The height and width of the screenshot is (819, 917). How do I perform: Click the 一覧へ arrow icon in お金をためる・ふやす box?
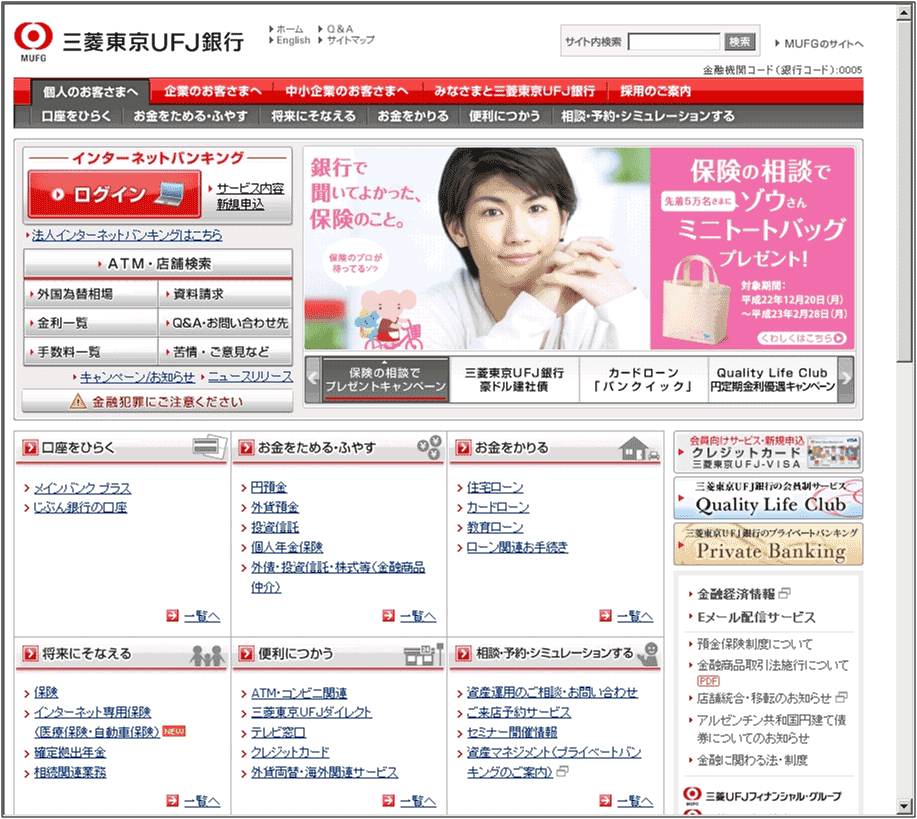tap(388, 615)
